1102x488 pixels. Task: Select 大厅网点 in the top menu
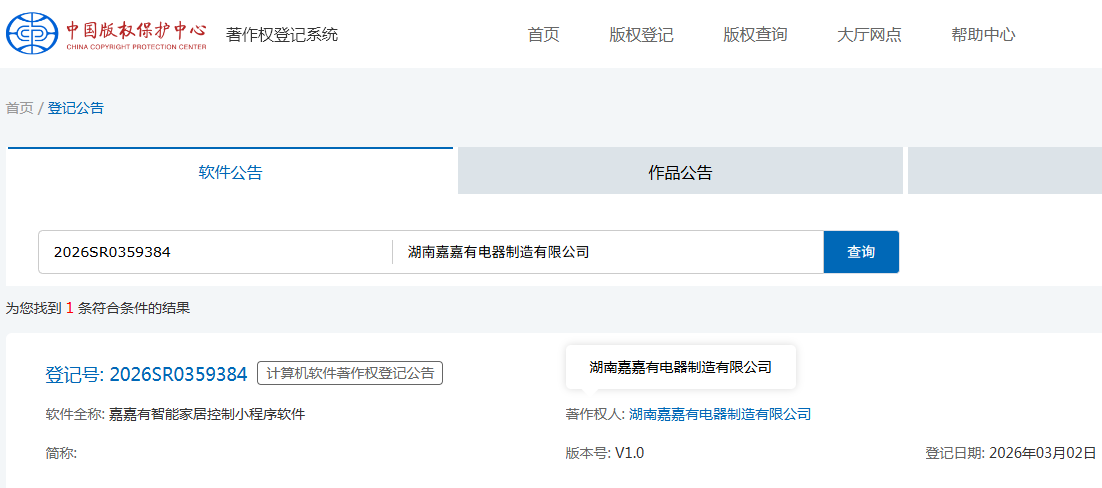pyautogui.click(x=869, y=35)
